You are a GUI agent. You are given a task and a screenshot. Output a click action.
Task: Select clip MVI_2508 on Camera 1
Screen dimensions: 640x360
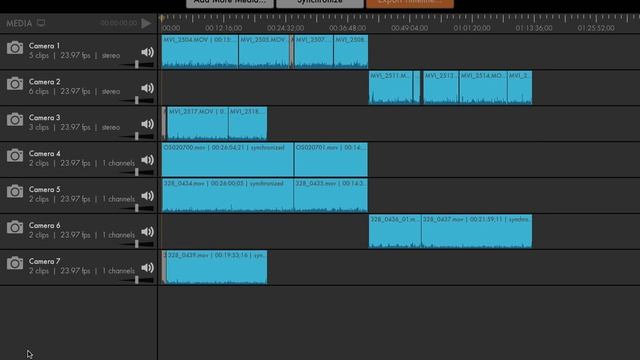click(x=351, y=51)
